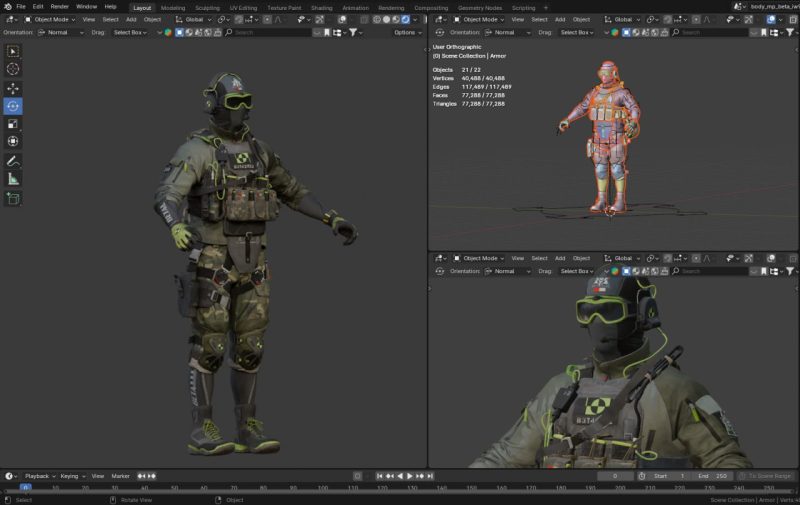
Task: Activate the Rotate tool
Action: [x=13, y=106]
